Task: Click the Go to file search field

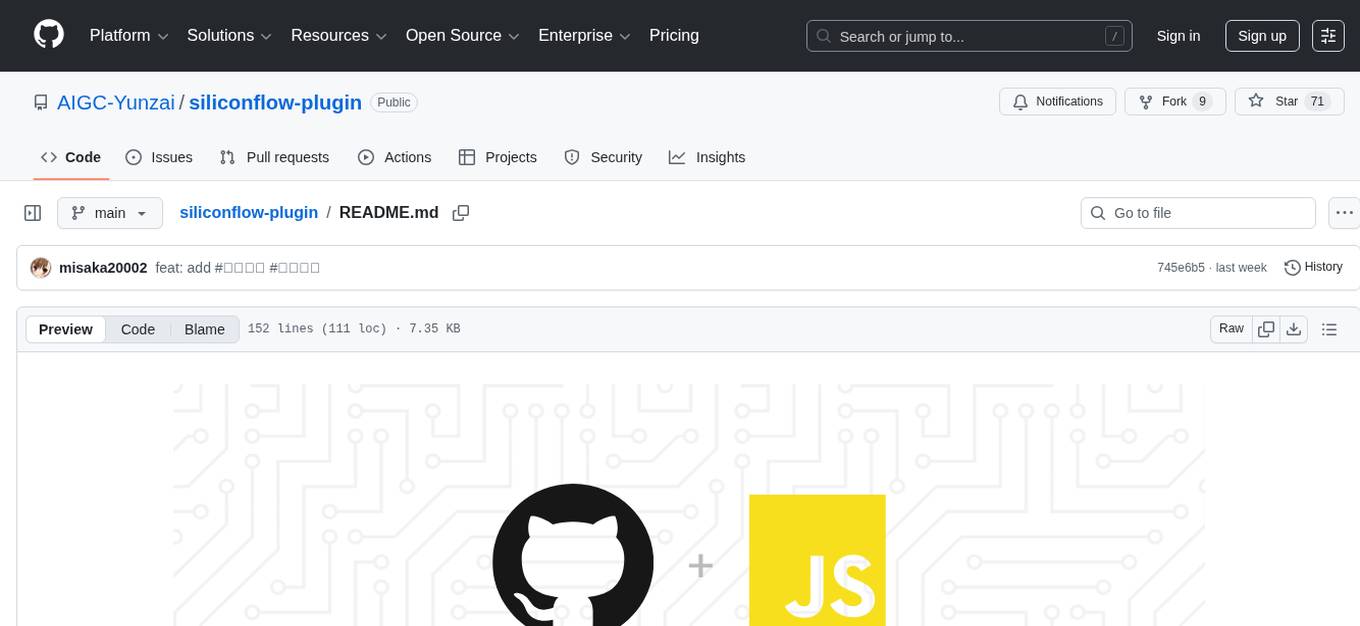Action: coord(1197,212)
